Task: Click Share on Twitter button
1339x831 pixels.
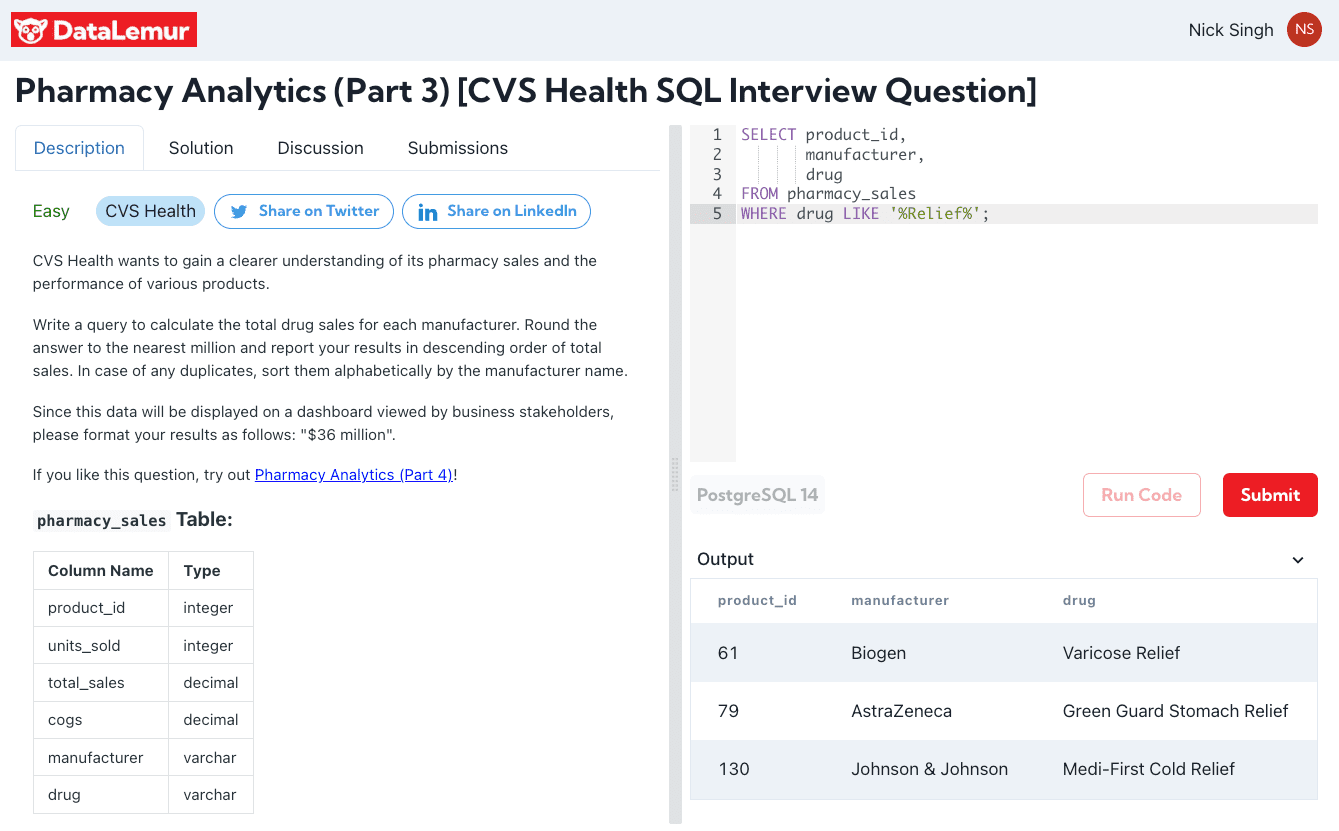Action: click(304, 212)
